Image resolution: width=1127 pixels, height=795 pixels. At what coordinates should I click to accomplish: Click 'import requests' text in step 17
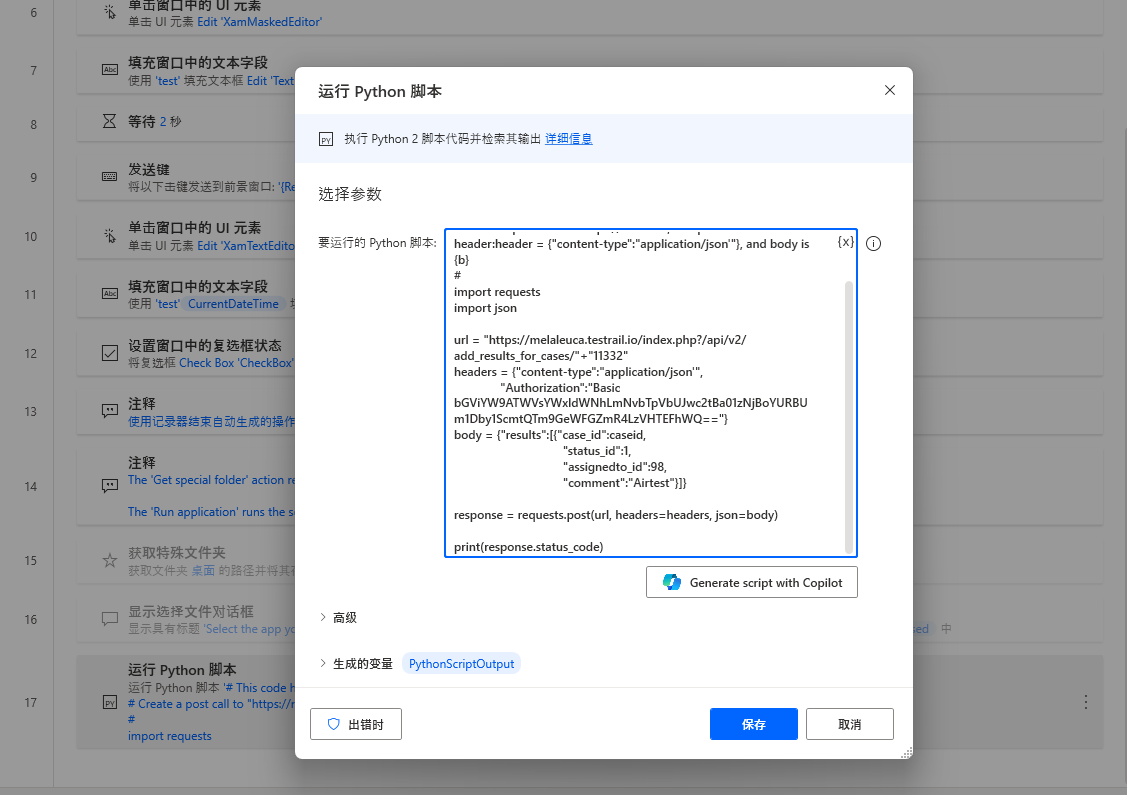170,736
